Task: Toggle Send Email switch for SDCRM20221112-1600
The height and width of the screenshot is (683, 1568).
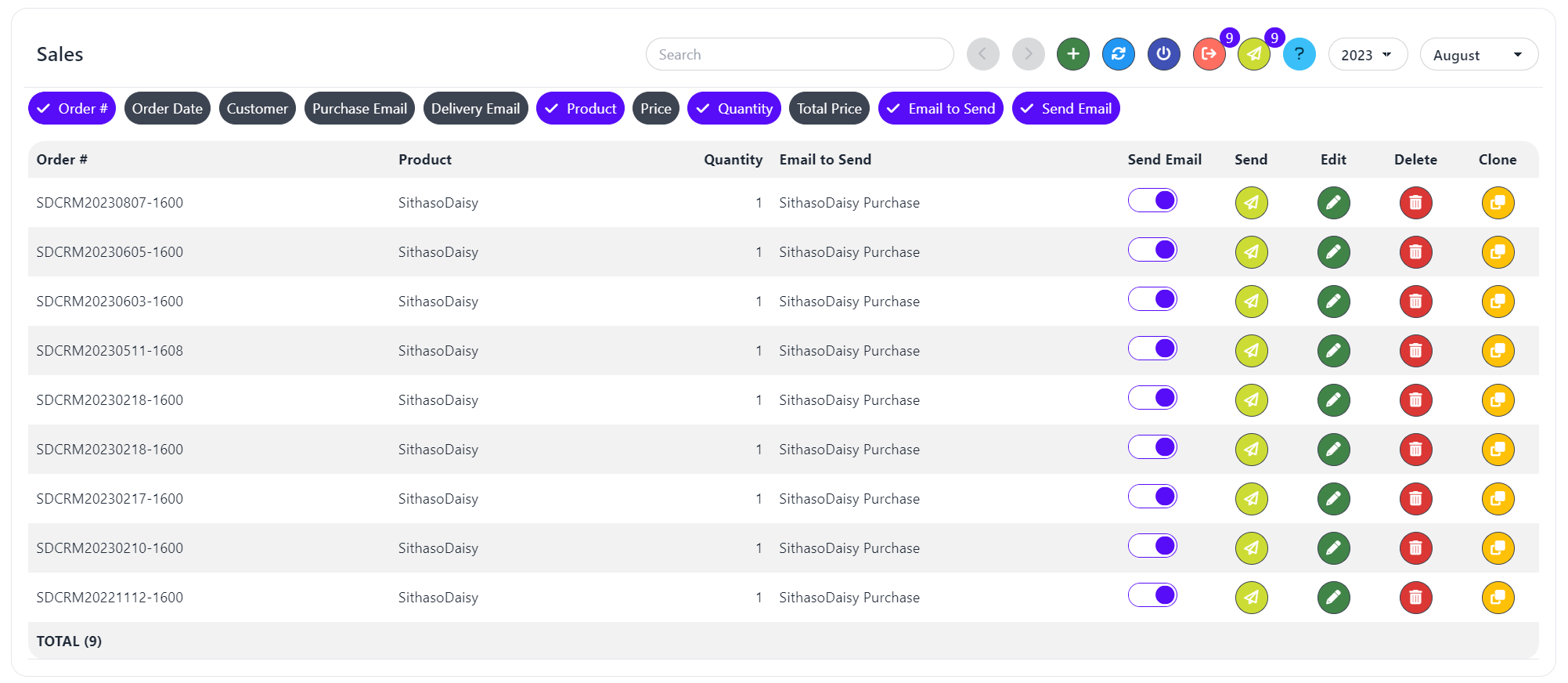Action: click(1152, 595)
